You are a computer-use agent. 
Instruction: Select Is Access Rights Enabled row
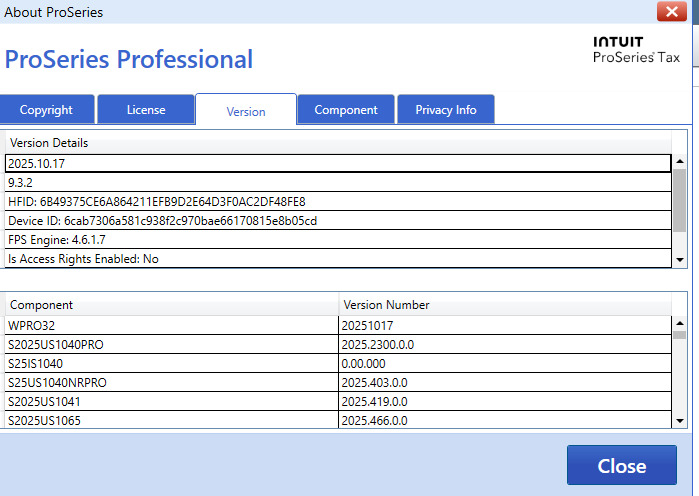click(338, 259)
